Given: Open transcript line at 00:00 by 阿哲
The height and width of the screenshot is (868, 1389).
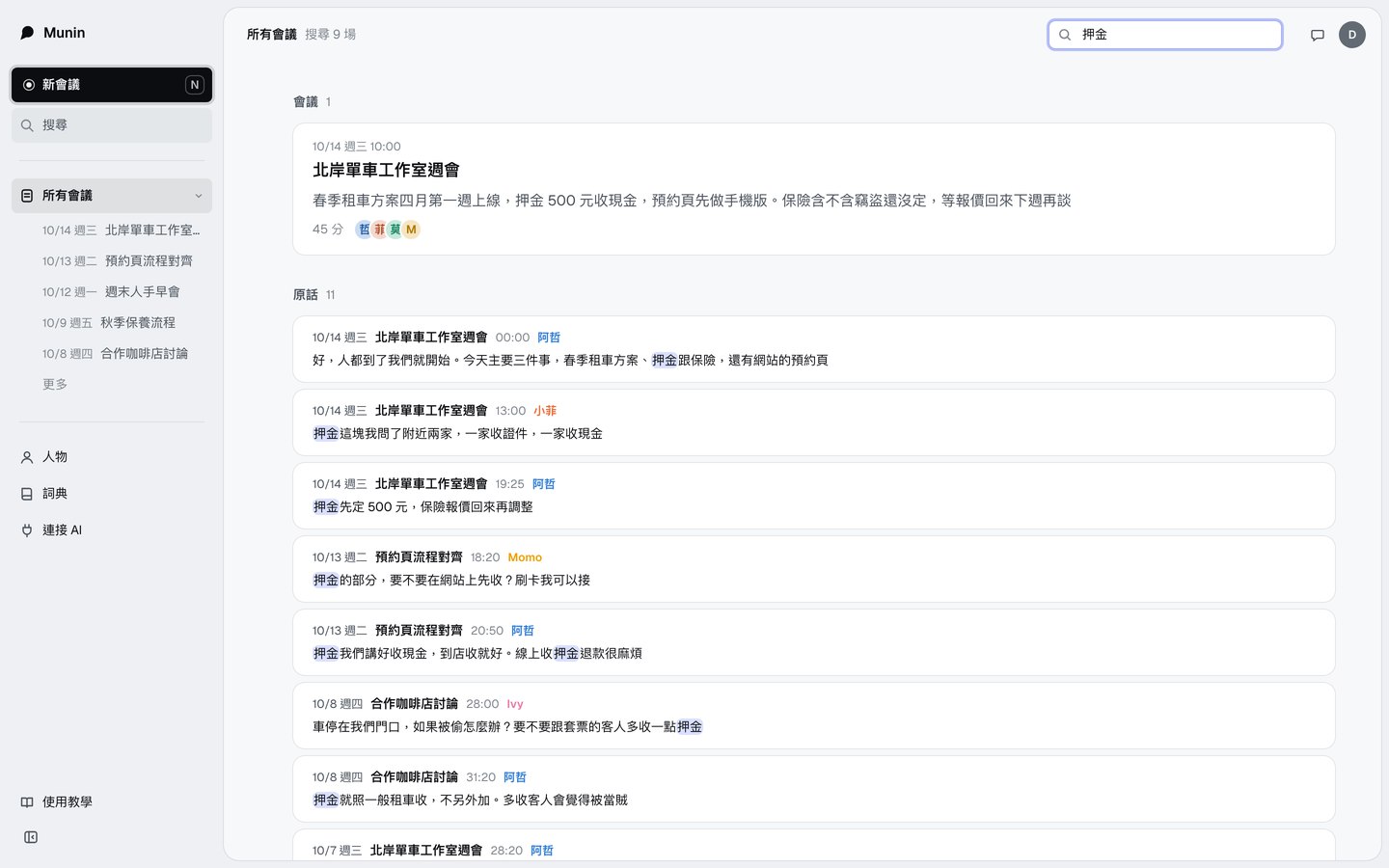Looking at the screenshot, I should pyautogui.click(x=814, y=349).
